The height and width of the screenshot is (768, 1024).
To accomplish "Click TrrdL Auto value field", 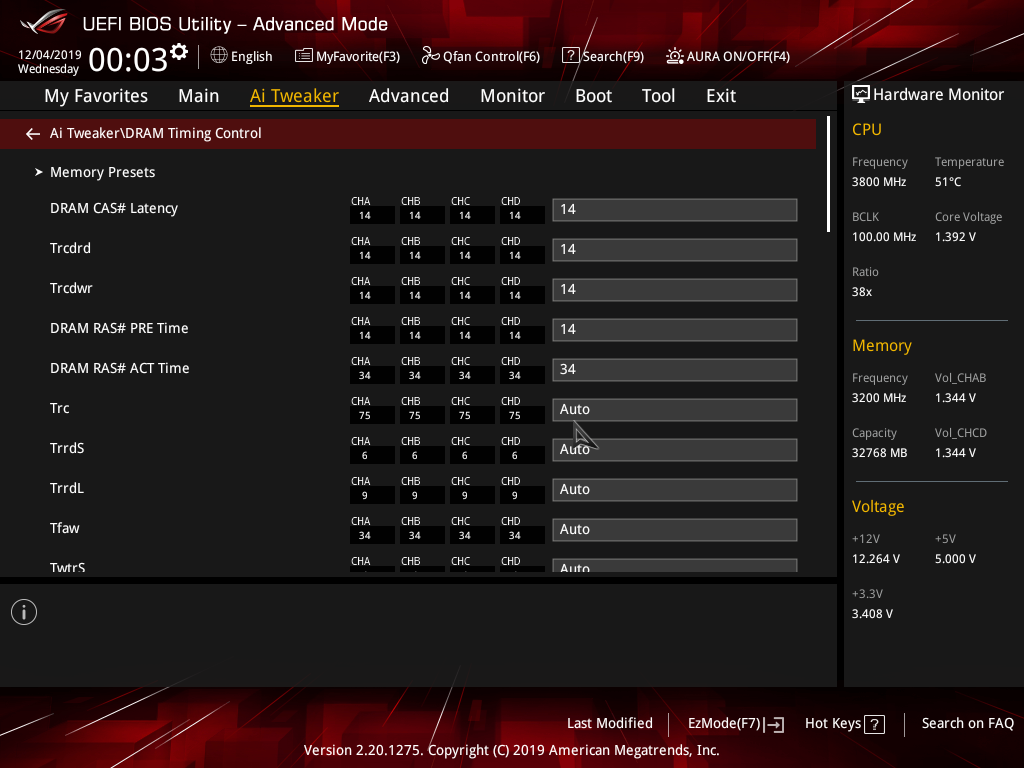I will click(675, 489).
